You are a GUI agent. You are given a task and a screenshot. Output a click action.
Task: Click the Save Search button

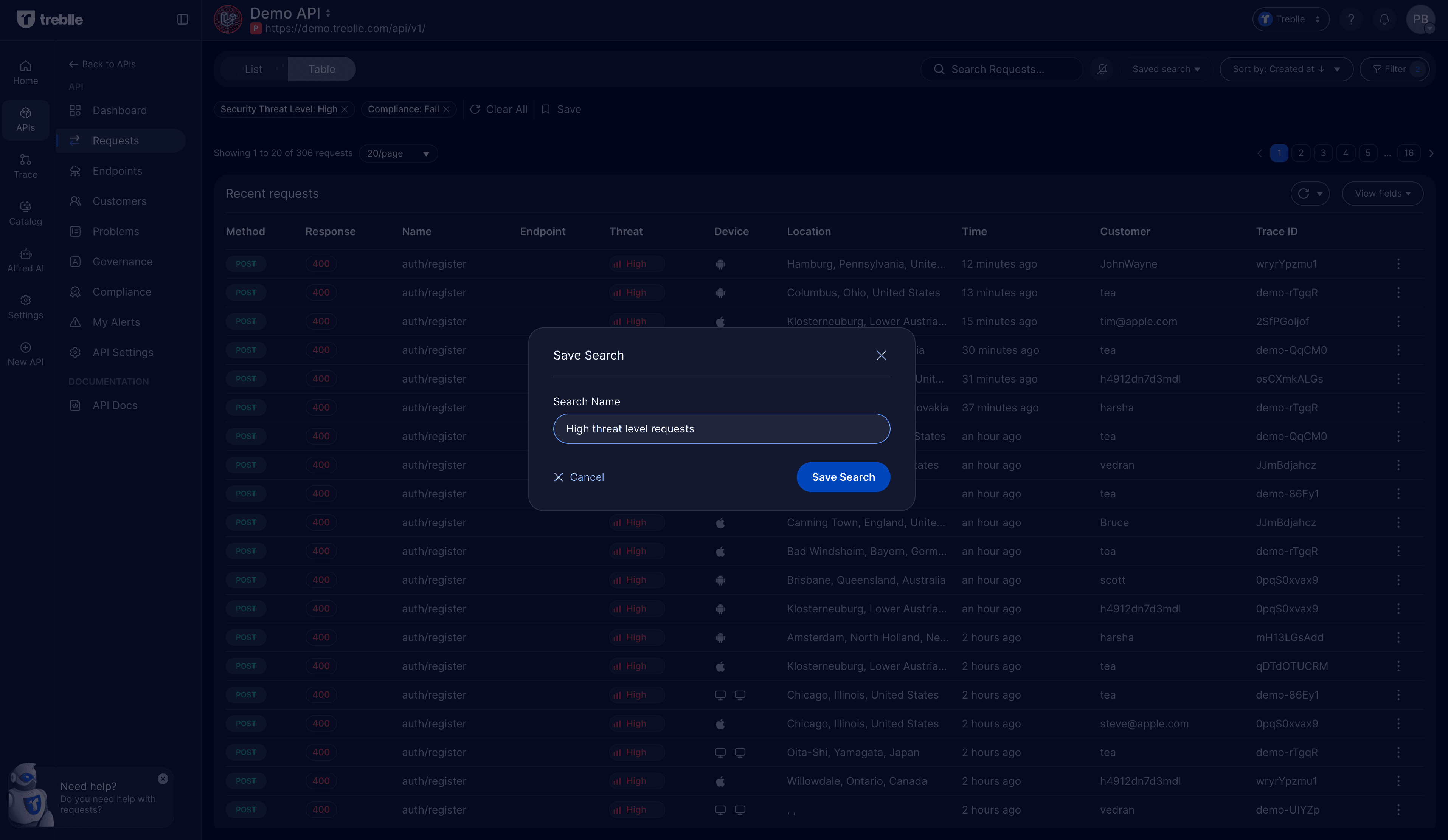[843, 477]
